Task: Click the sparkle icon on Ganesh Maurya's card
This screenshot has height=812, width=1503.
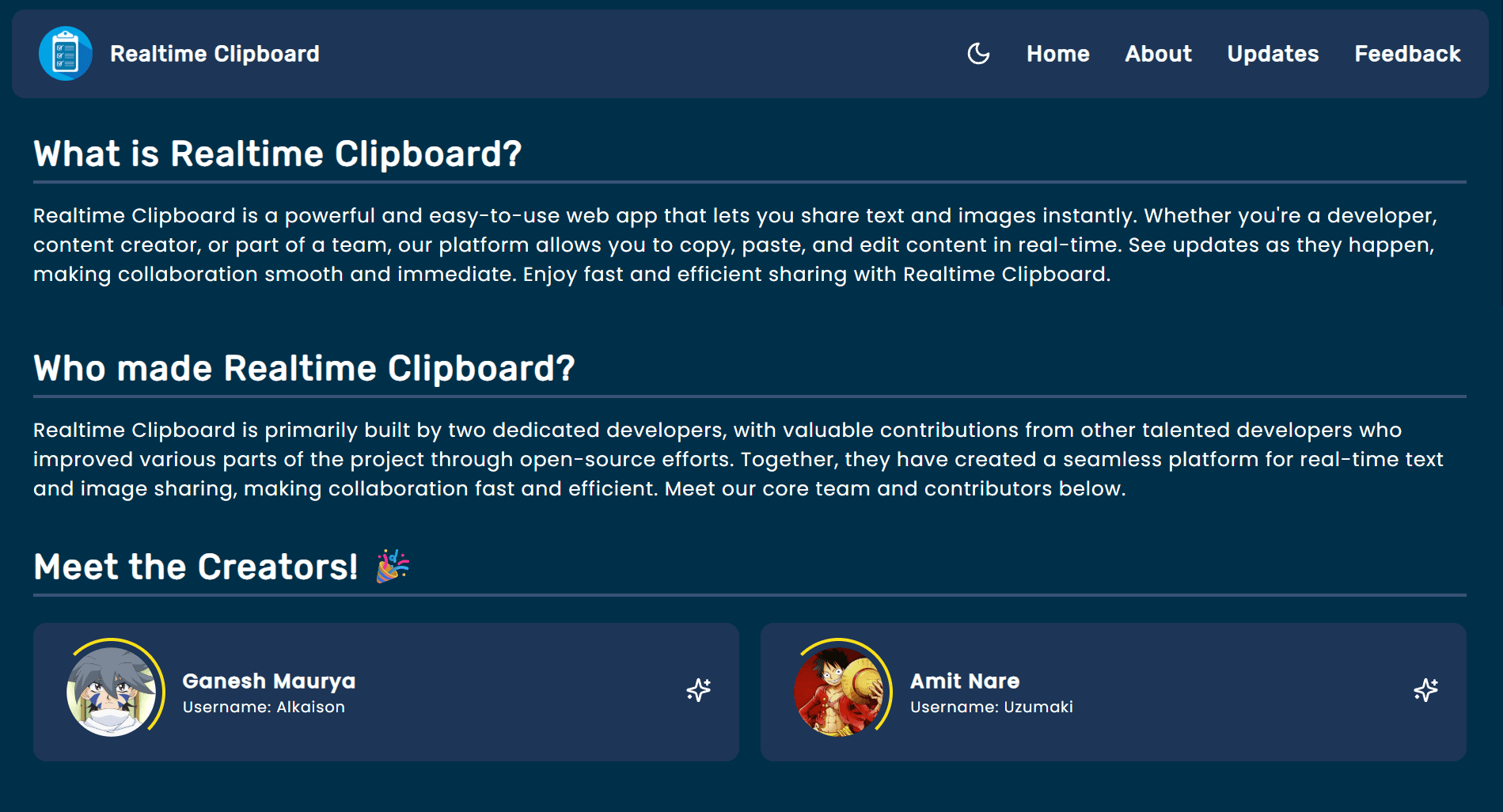Action: 697,690
